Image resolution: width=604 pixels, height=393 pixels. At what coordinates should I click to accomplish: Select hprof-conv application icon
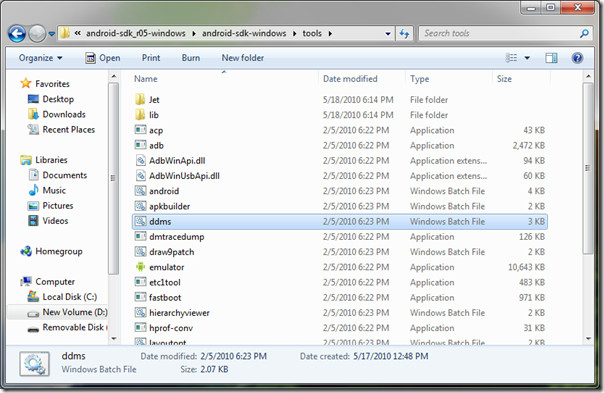[x=140, y=328]
